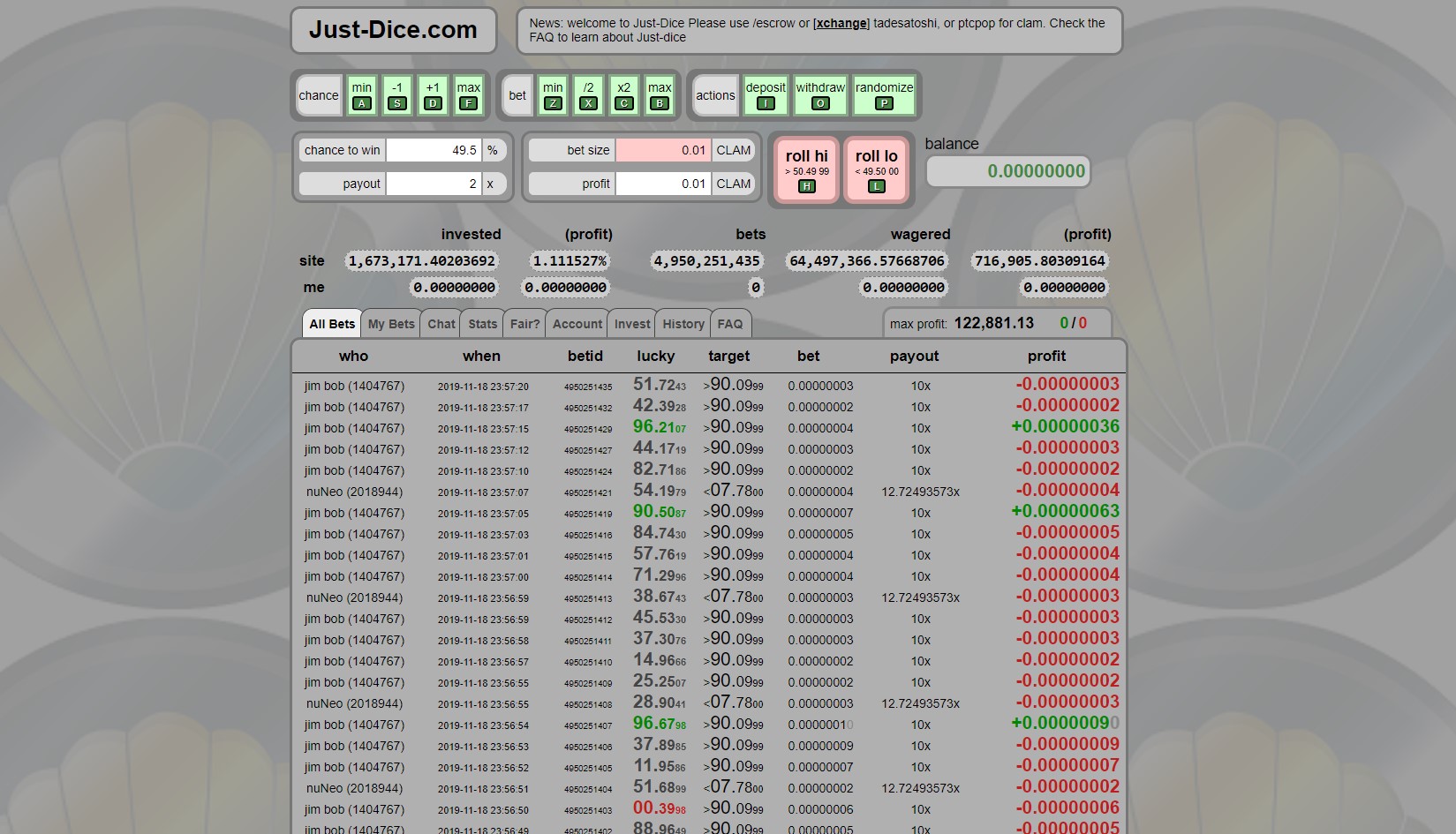
Task: Click site invested value 1,673,171.40203692
Action: (422, 261)
